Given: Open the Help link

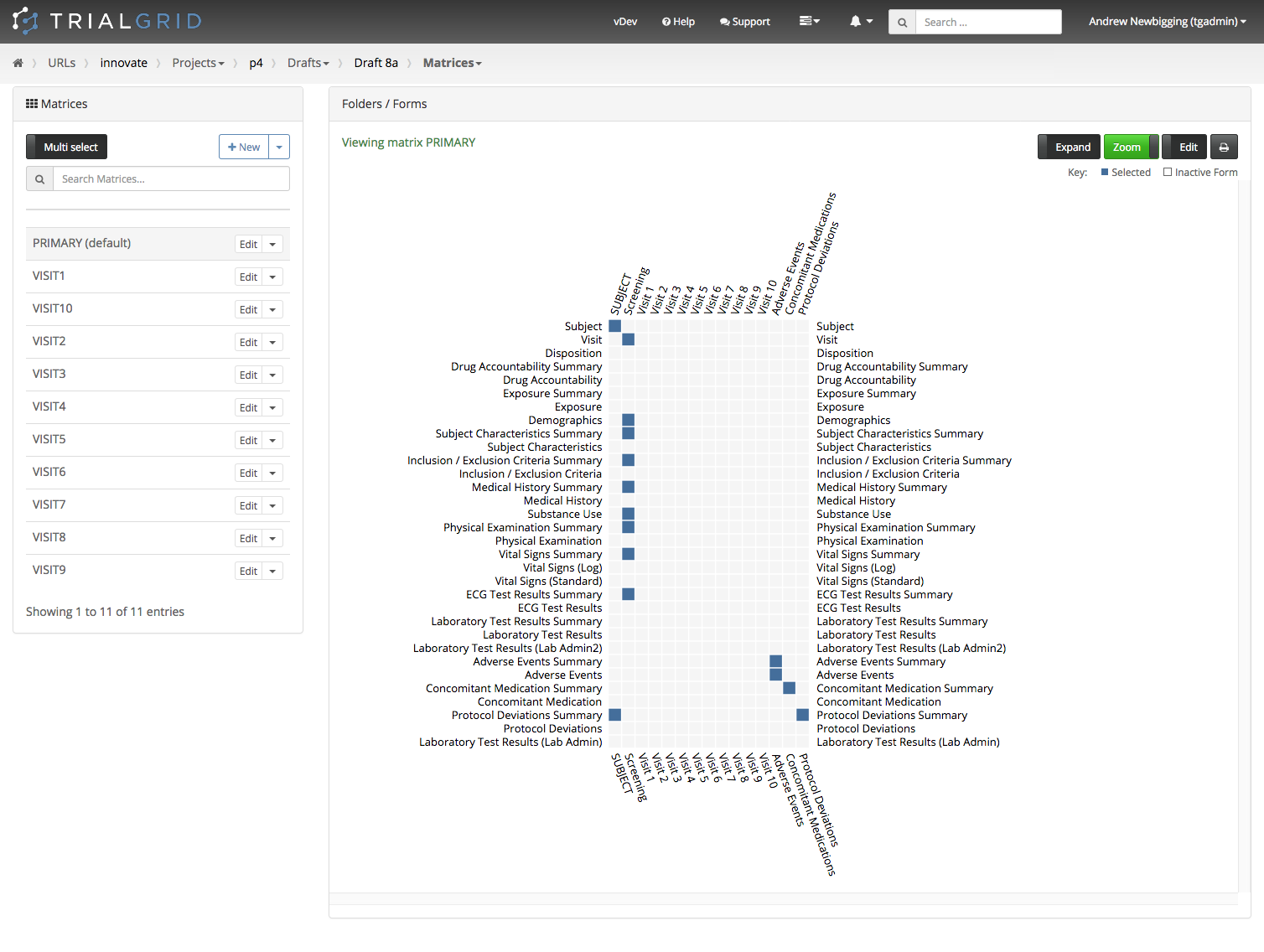Looking at the screenshot, I should (678, 22).
